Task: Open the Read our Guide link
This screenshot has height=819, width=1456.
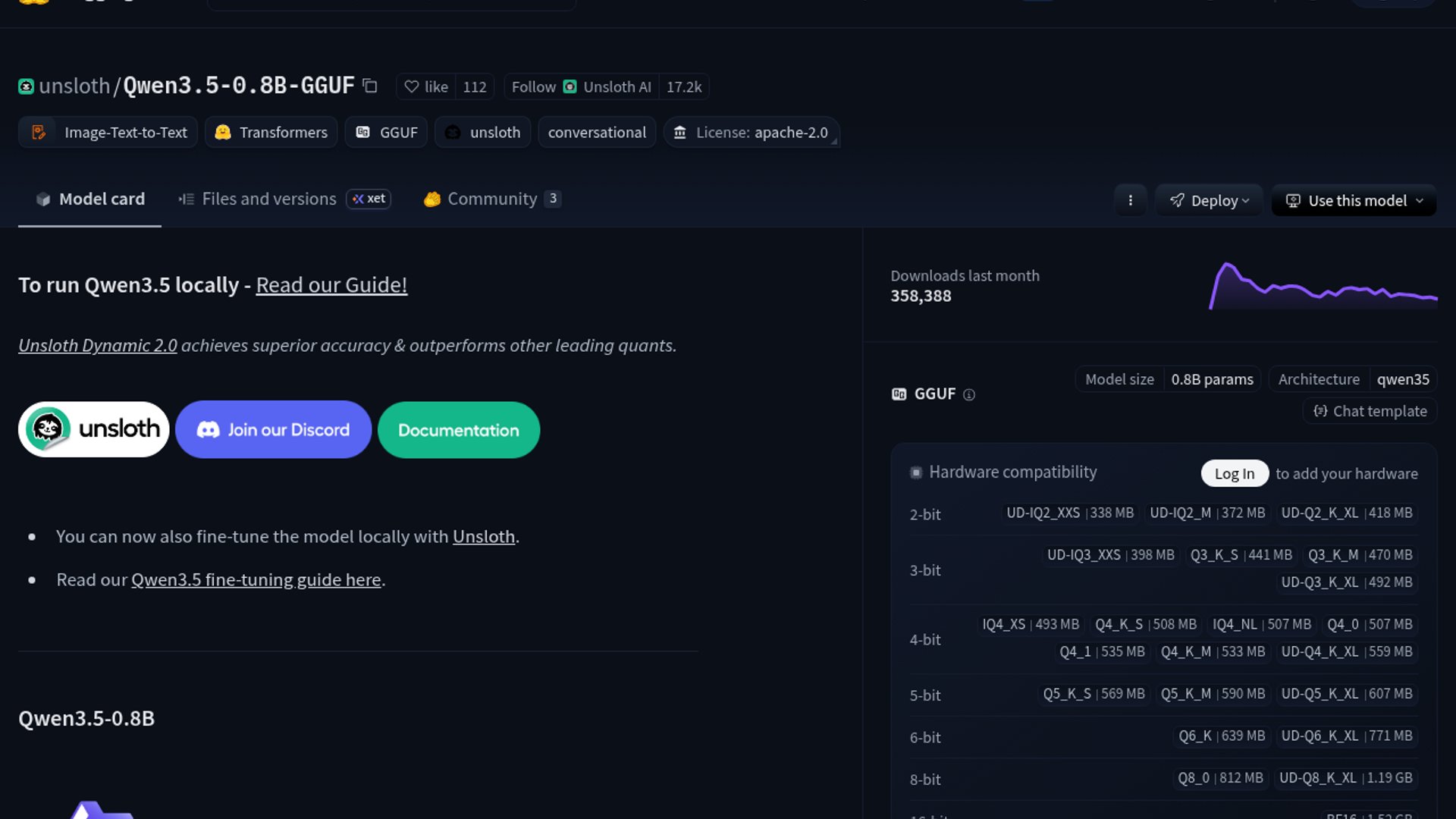Action: click(331, 285)
